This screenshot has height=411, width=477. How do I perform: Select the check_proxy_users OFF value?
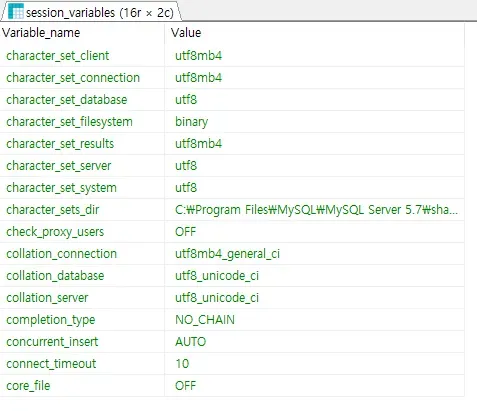pos(185,232)
